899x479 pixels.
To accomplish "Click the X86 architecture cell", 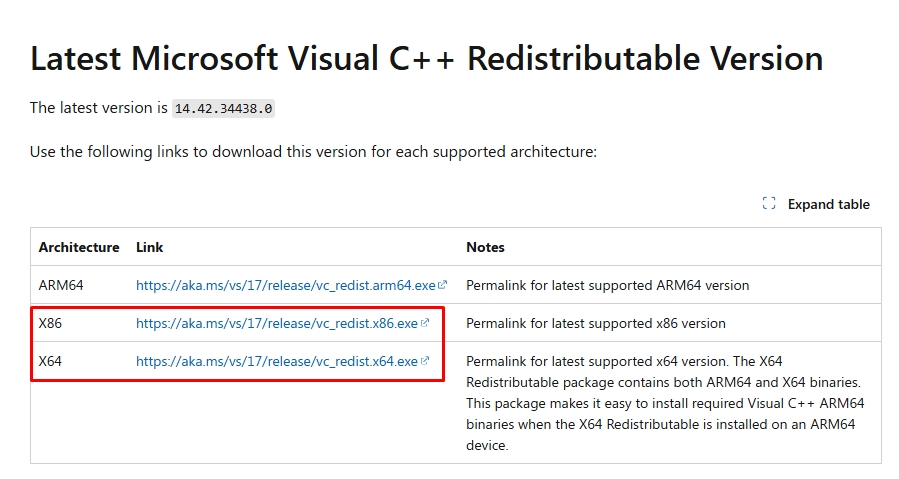I will tap(50, 323).
